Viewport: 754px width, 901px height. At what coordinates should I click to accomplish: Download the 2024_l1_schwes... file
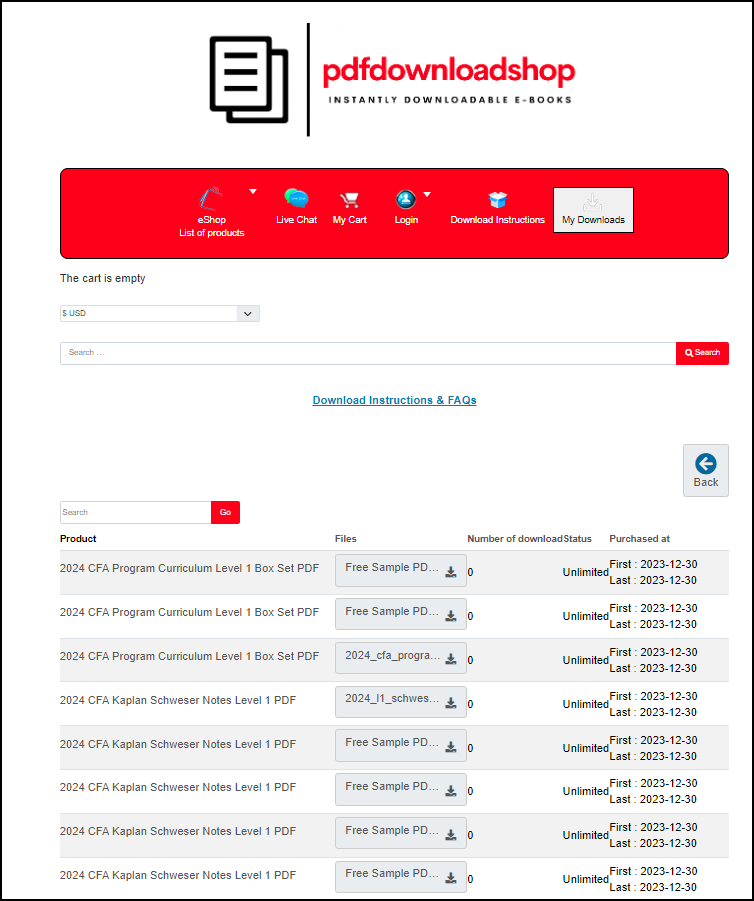coord(400,701)
